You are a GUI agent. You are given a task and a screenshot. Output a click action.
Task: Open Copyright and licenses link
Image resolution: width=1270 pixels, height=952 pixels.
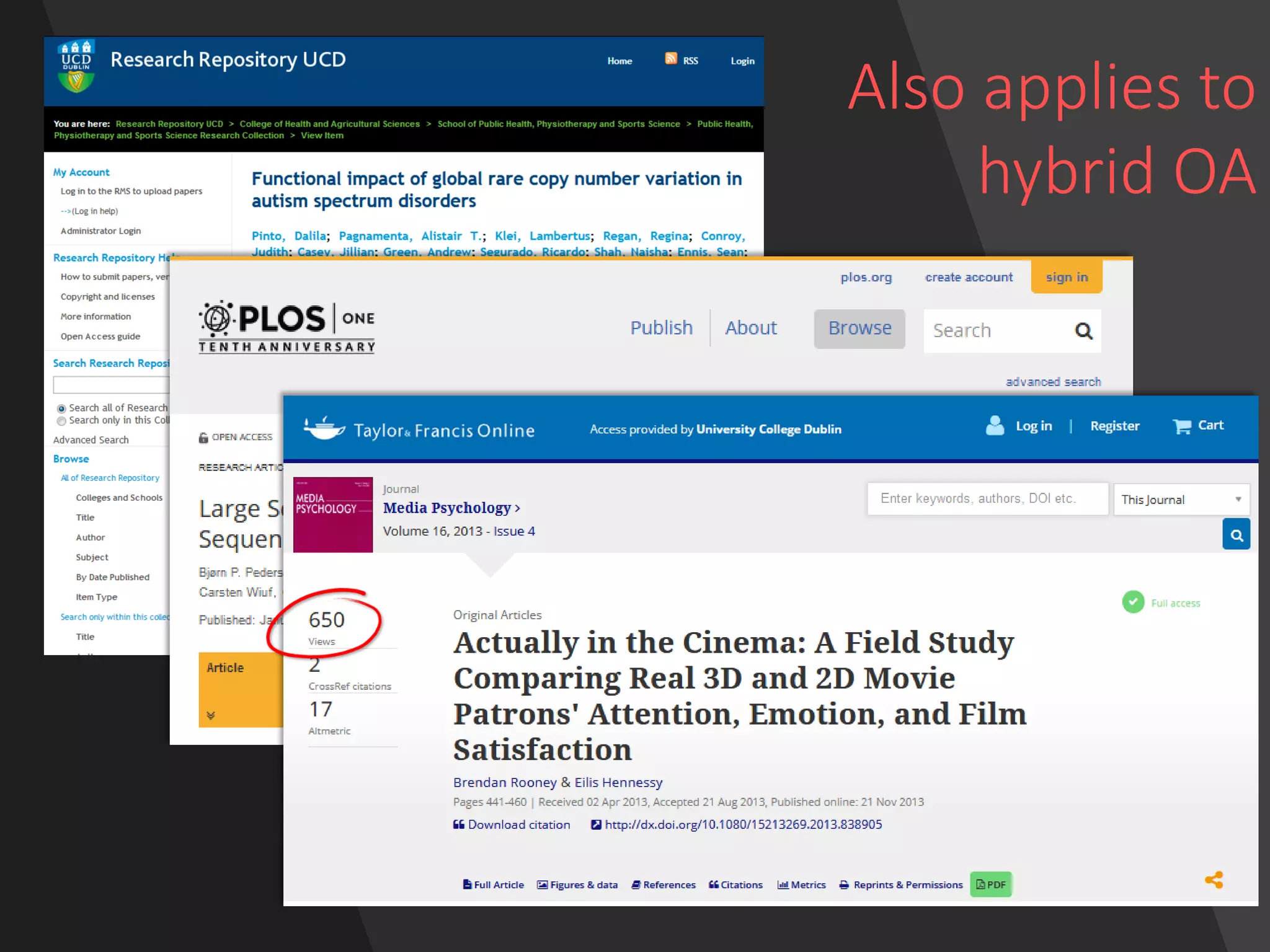click(x=107, y=296)
